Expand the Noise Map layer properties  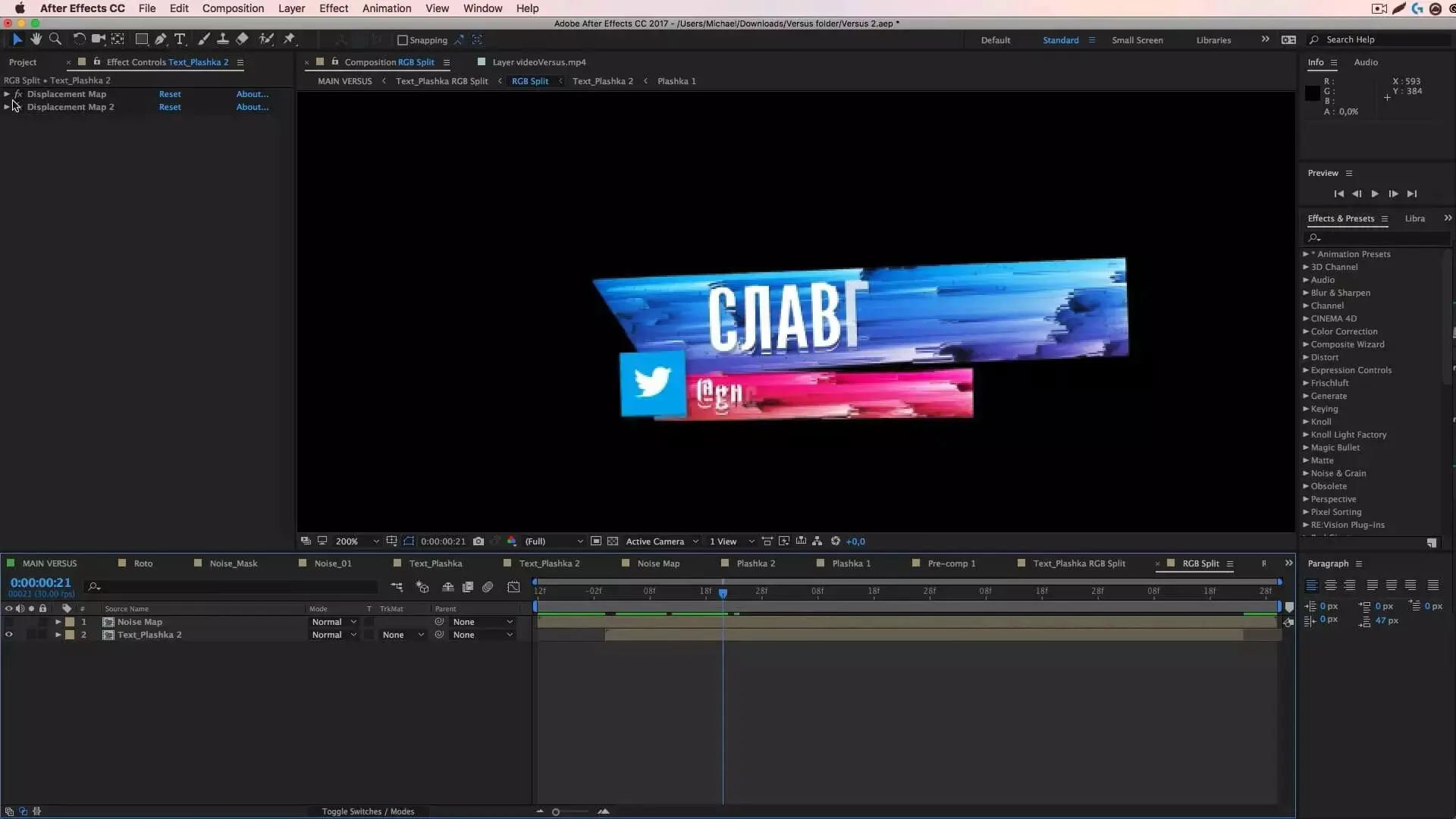(x=58, y=622)
